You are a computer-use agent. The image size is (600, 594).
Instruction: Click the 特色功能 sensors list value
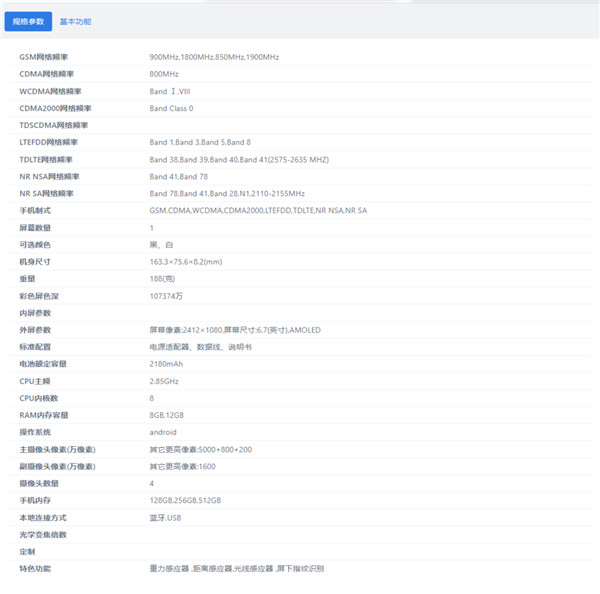tap(236, 568)
